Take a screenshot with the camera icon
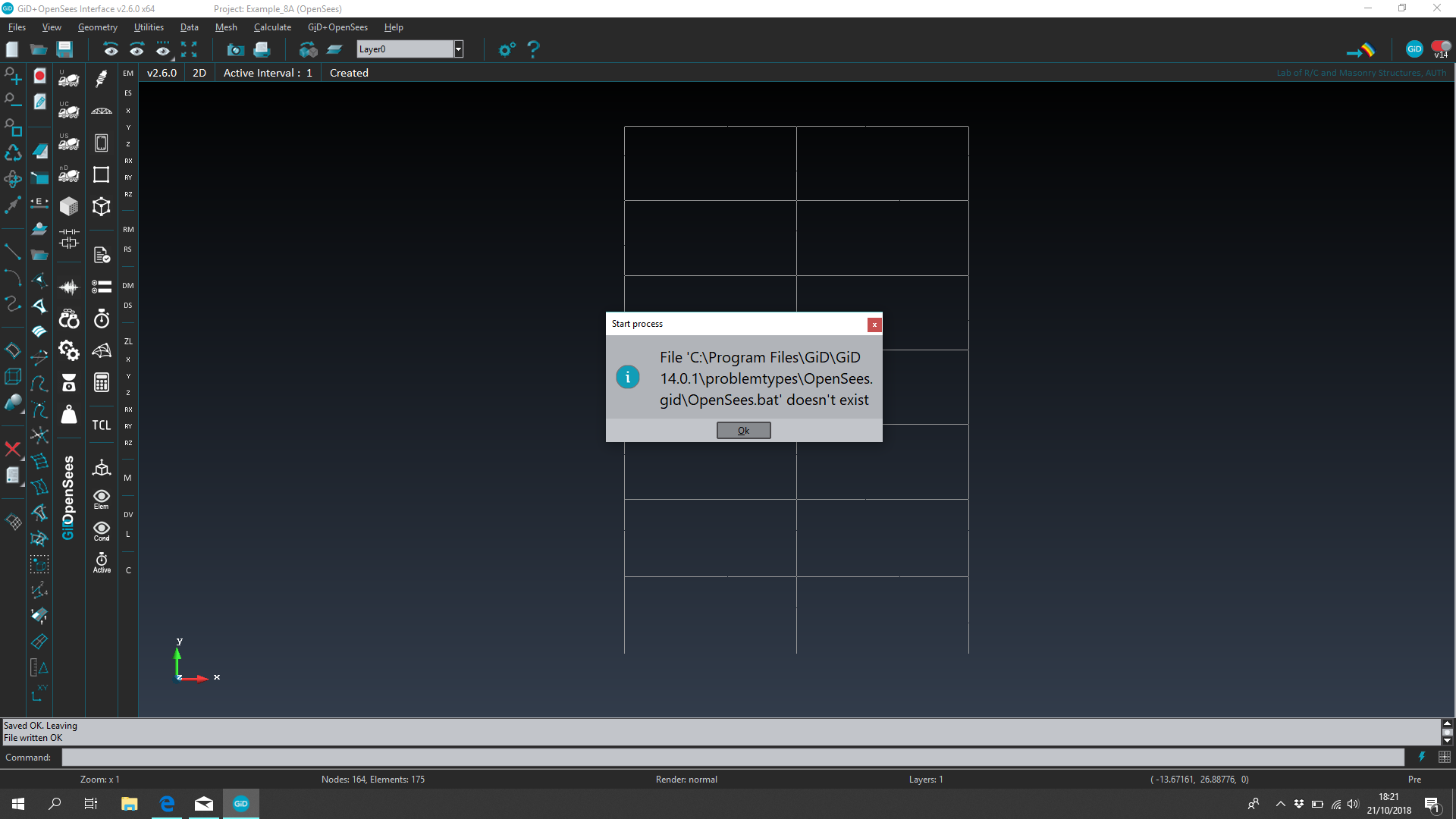 235,49
